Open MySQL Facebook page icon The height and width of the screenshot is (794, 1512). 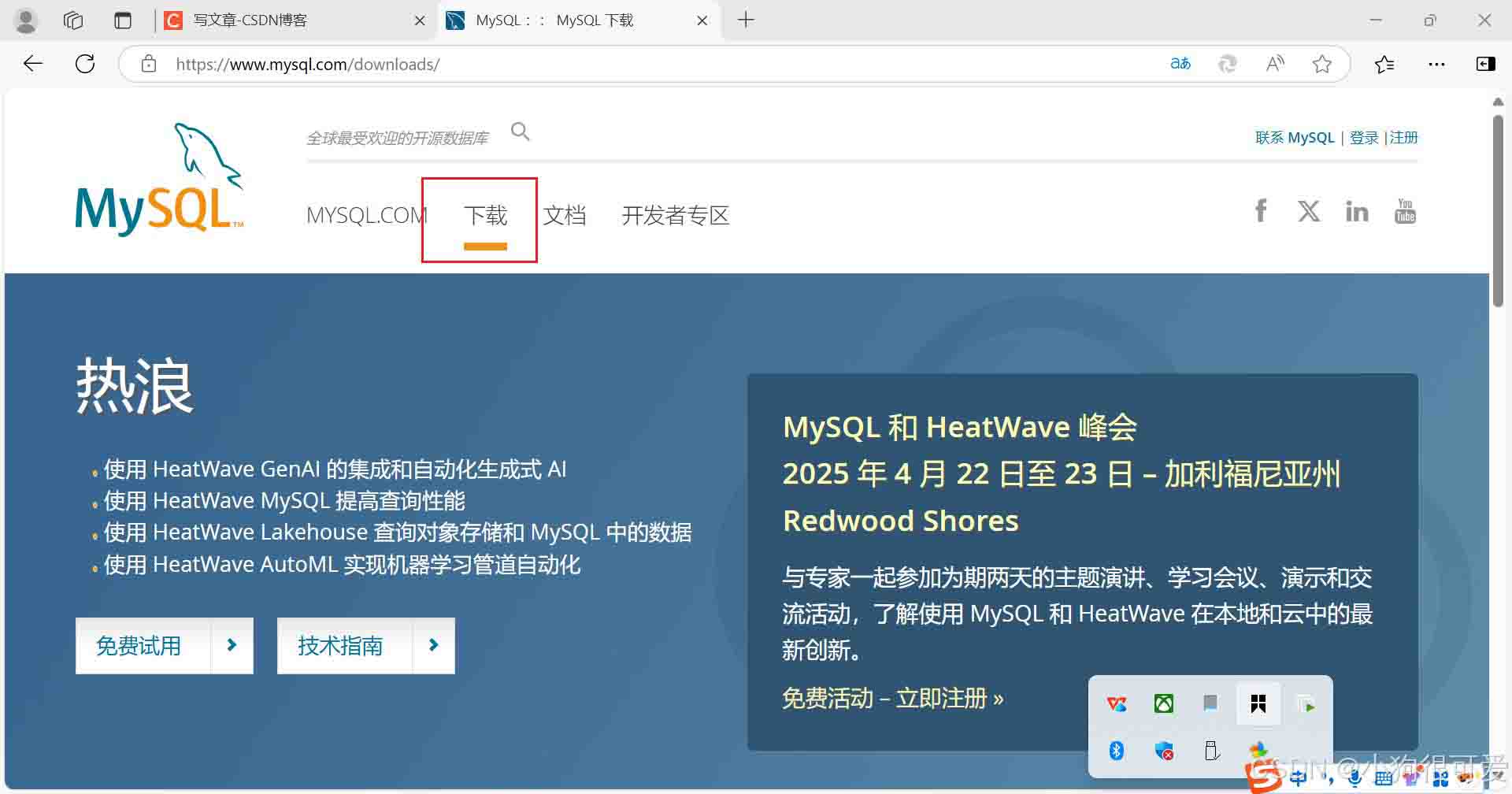pyautogui.click(x=1261, y=211)
